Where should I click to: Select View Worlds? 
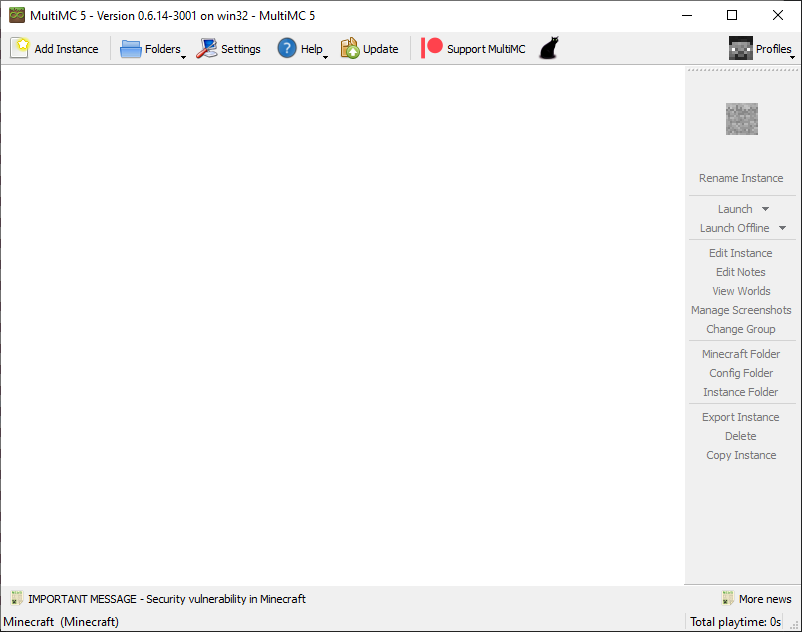pos(741,291)
